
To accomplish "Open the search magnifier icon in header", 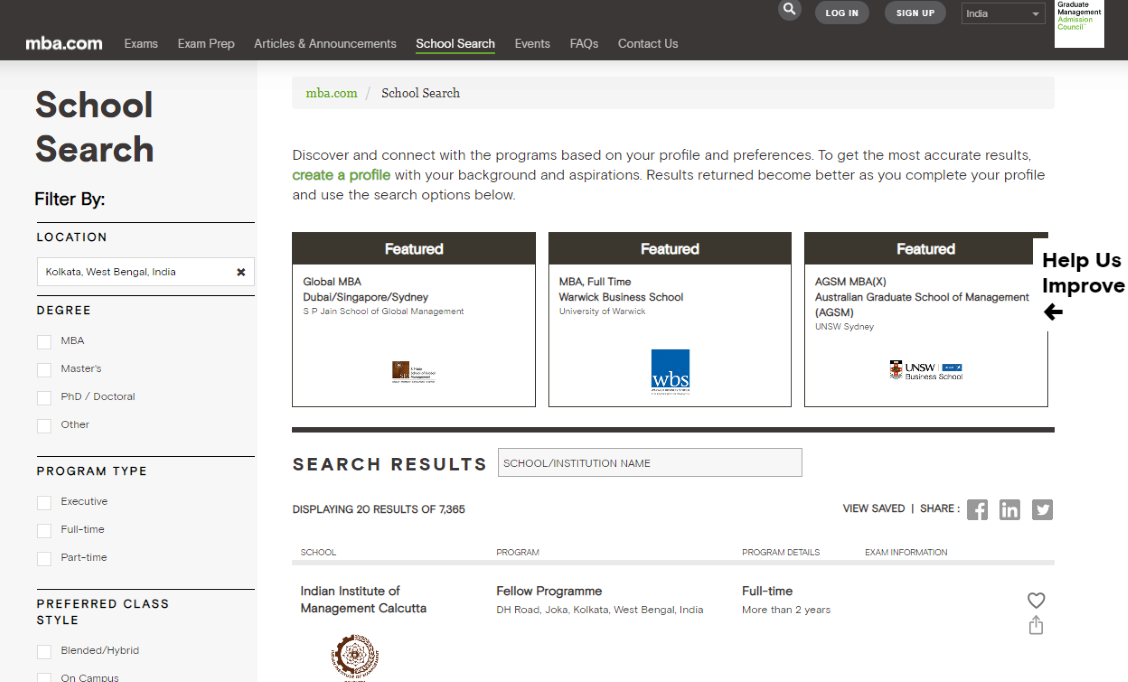I will coord(789,9).
